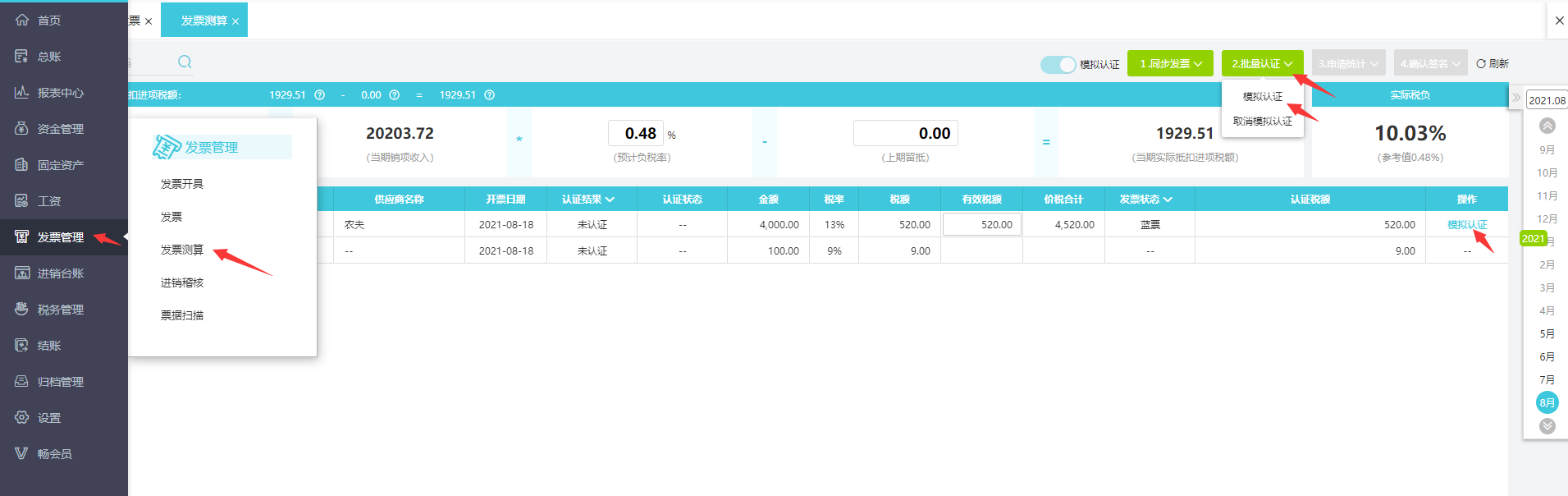The image size is (1568, 496).
Task: Click 模拟认证 link in 农夫 row
Action: (1467, 224)
